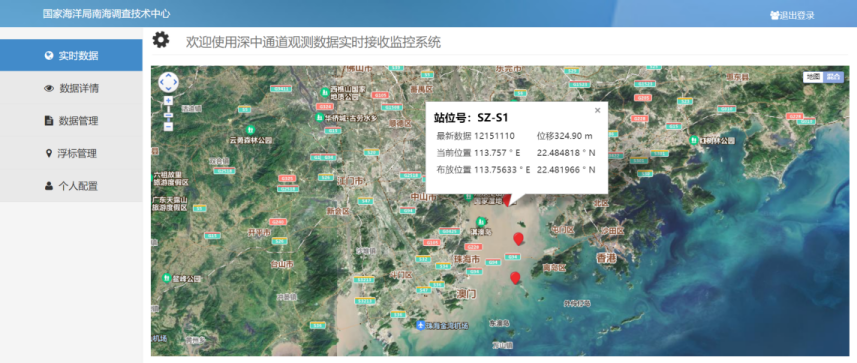Click the settings gear icon near title

point(161,40)
